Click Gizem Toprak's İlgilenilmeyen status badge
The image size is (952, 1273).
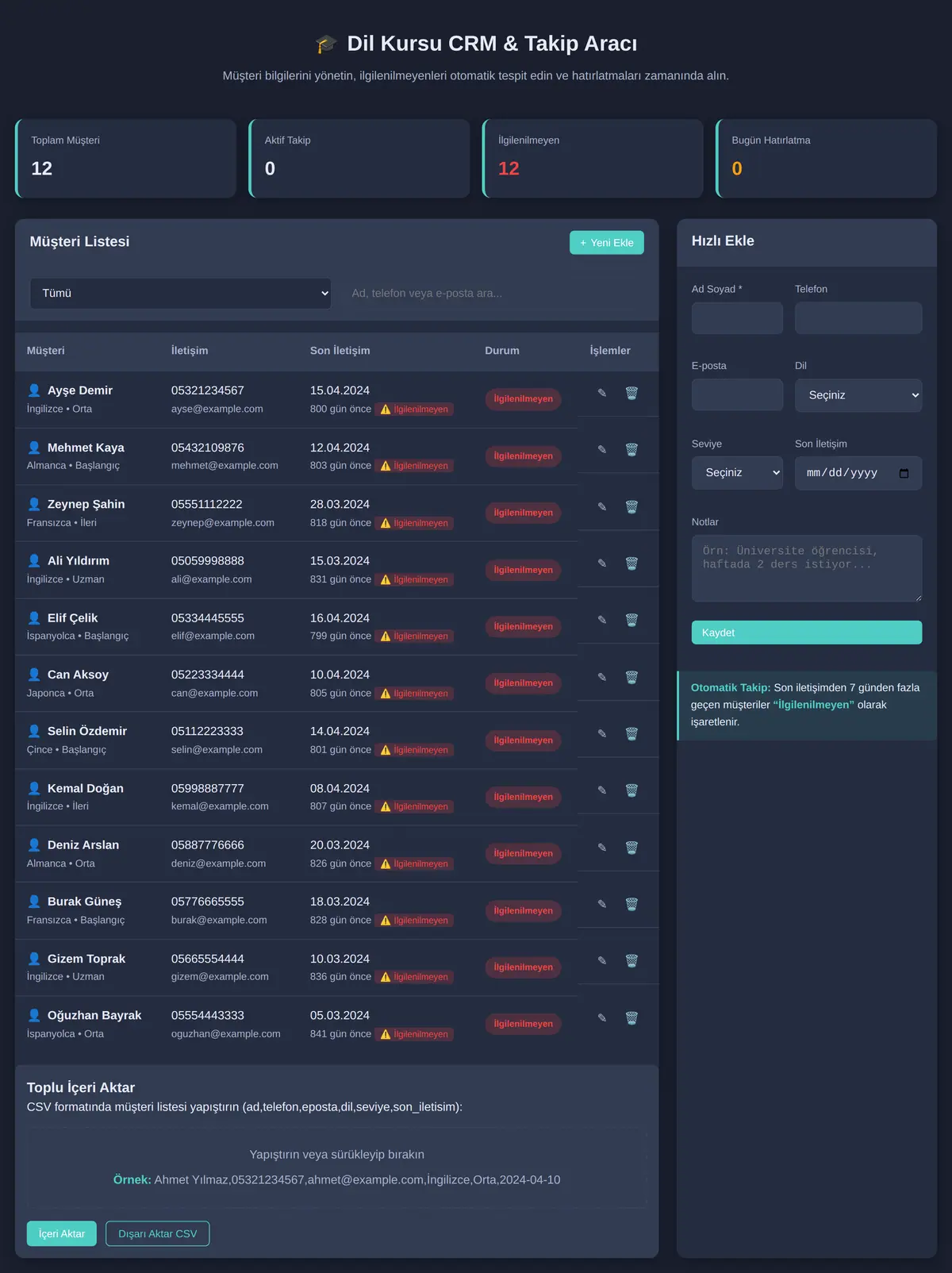pos(523,967)
